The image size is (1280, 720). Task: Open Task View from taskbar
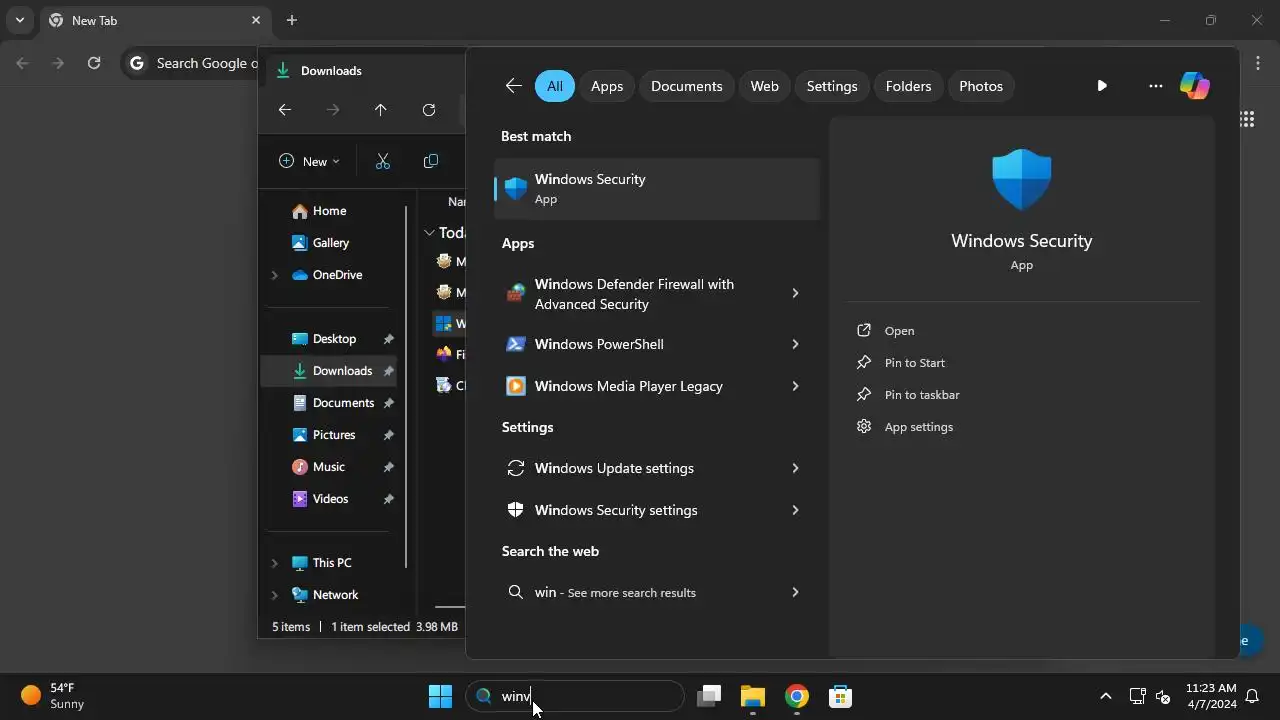[709, 696]
